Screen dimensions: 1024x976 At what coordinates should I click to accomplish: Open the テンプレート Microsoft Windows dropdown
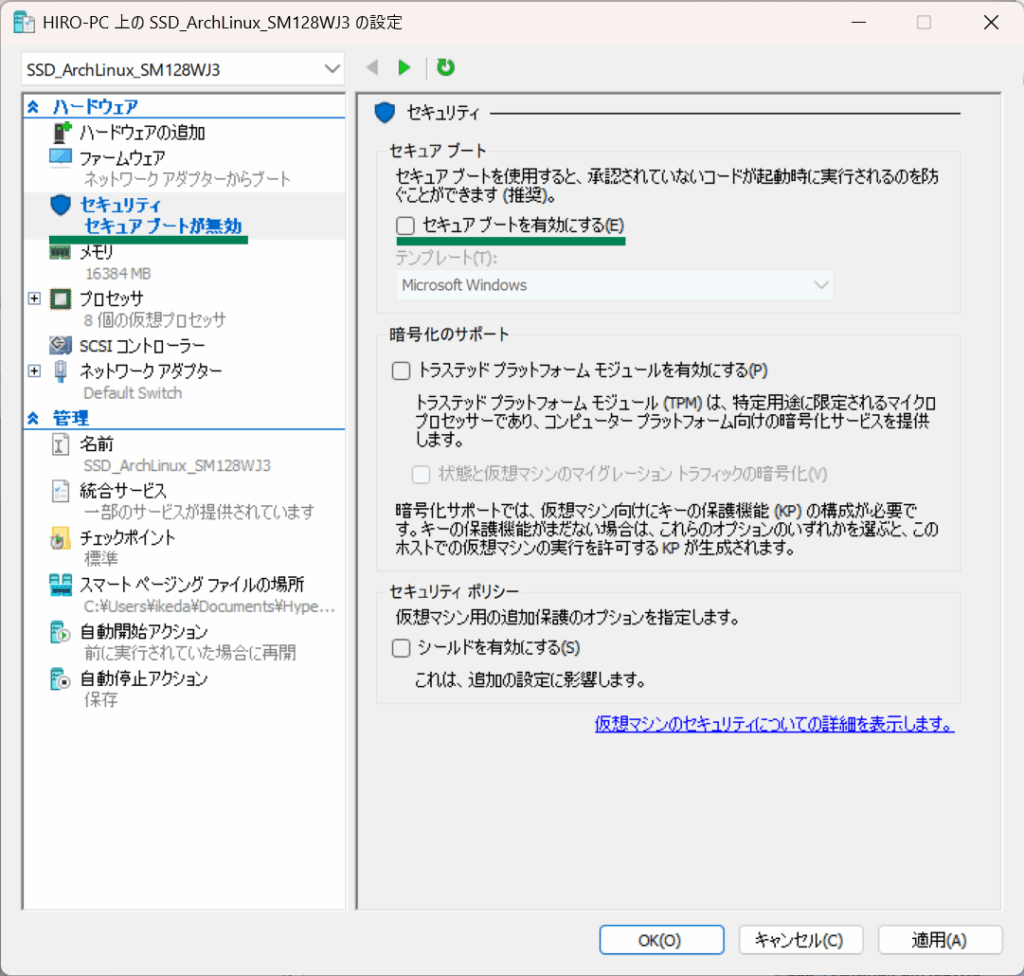(615, 285)
